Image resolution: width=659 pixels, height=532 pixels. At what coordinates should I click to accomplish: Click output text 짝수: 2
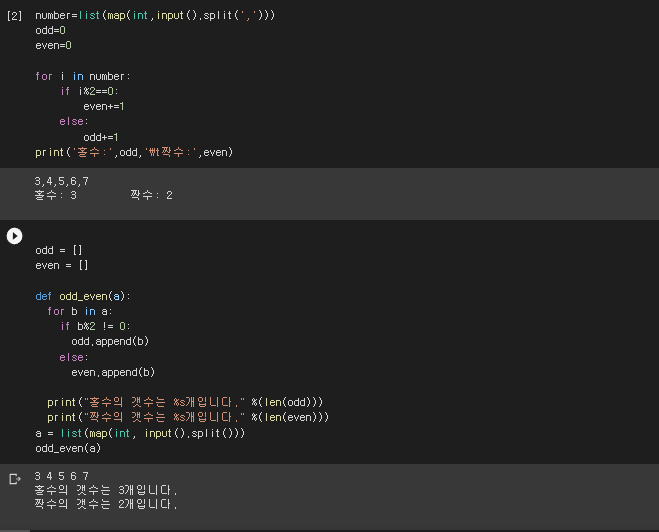pyautogui.click(x=151, y=195)
